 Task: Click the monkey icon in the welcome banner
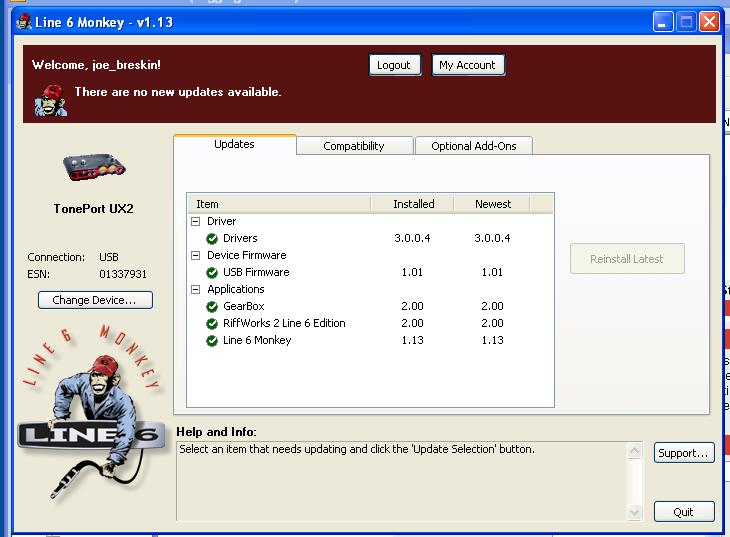(x=51, y=100)
